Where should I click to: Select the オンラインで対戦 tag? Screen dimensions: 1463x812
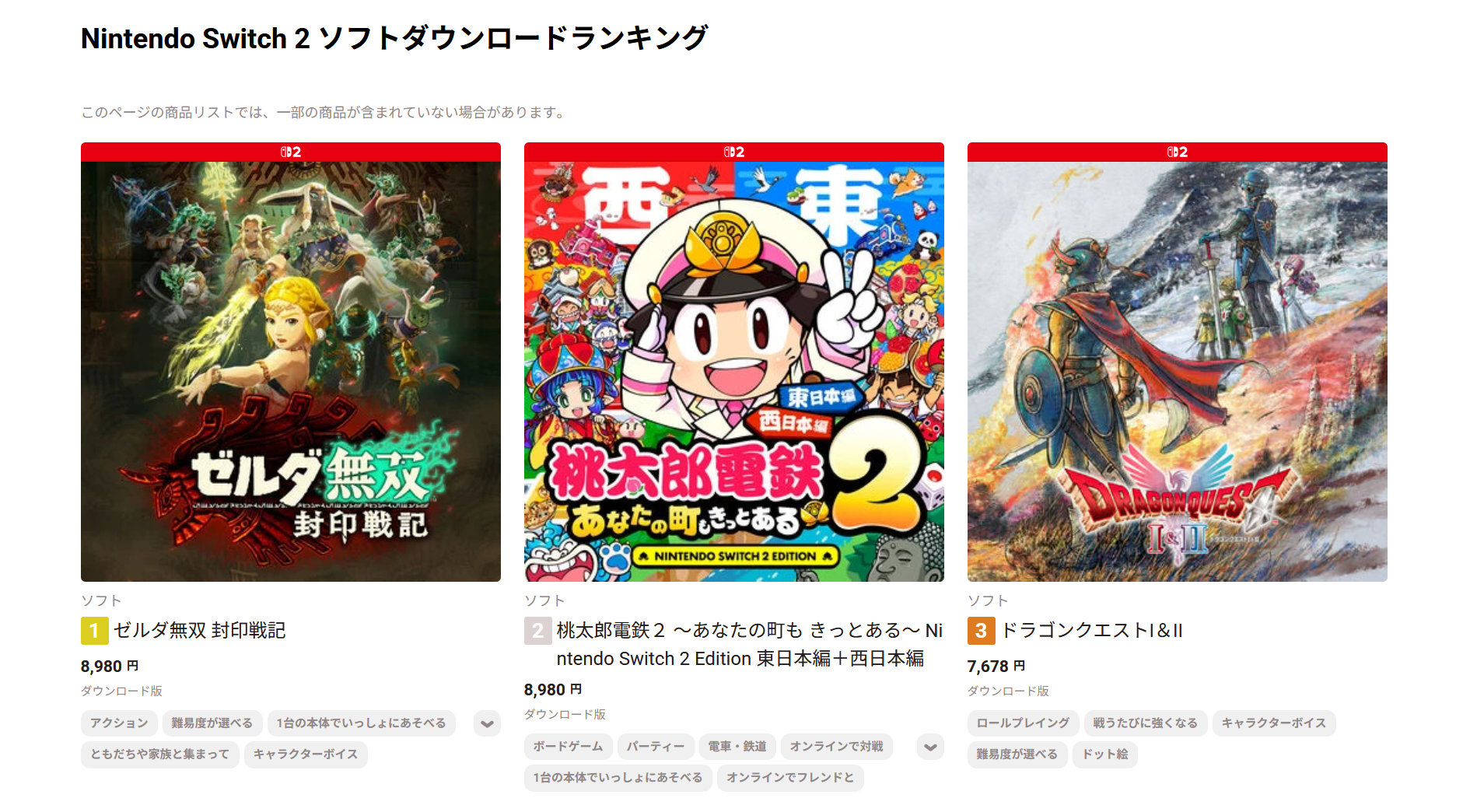tap(837, 747)
